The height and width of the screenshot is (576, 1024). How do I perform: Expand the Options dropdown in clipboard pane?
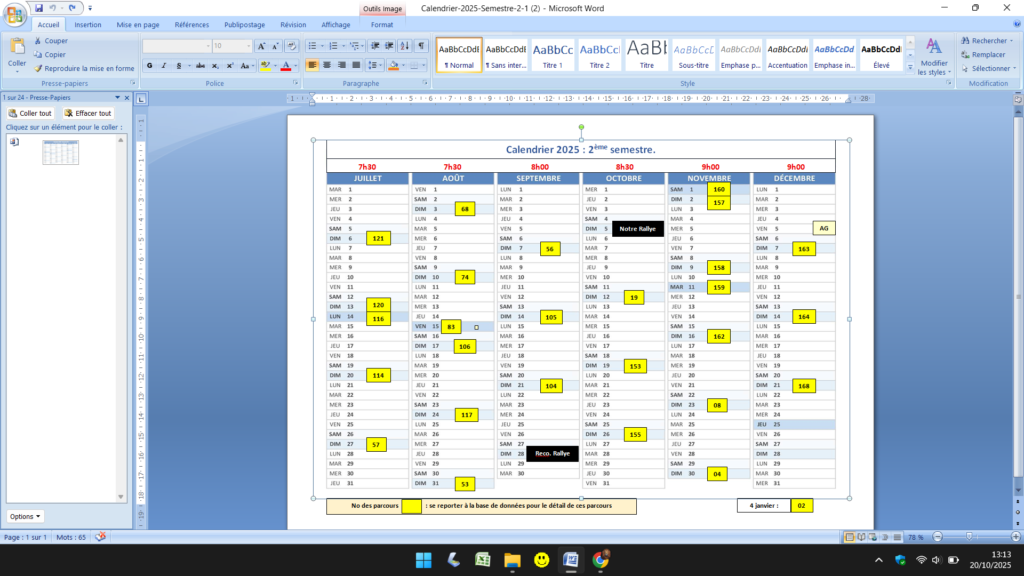tap(25, 516)
